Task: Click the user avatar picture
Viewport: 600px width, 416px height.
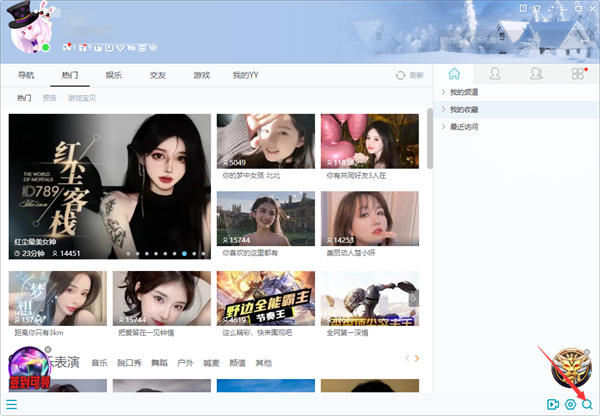Action: tap(32, 27)
